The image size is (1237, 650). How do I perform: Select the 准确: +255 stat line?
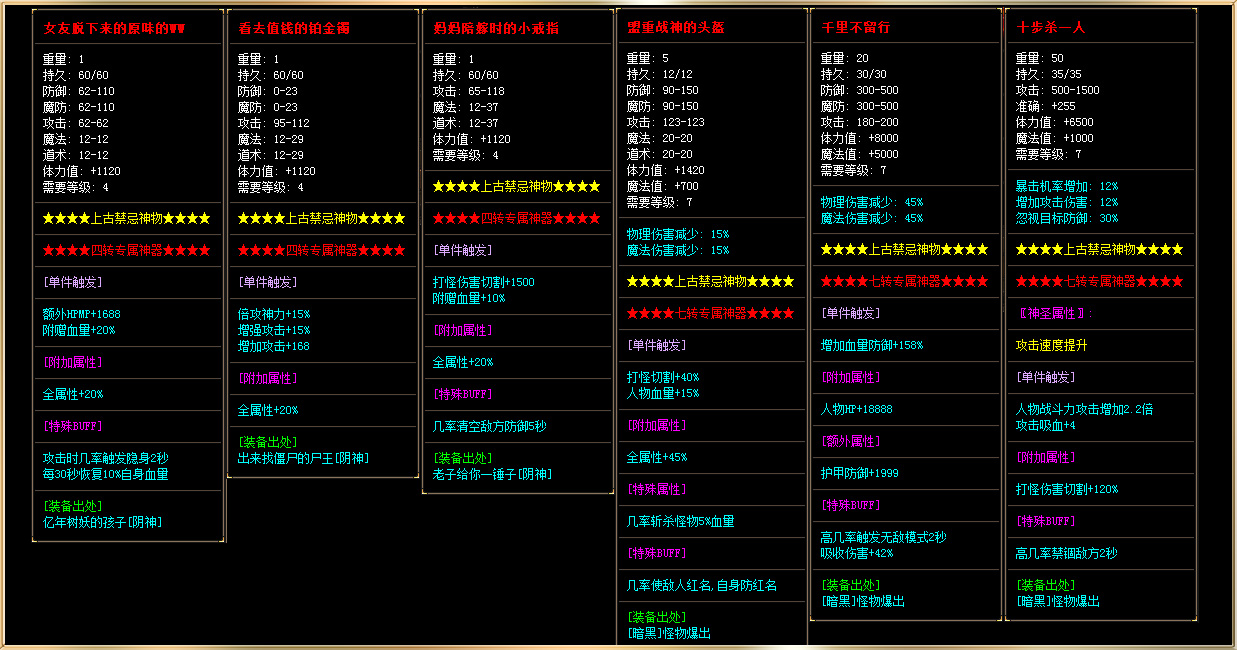pyautogui.click(x=1045, y=106)
